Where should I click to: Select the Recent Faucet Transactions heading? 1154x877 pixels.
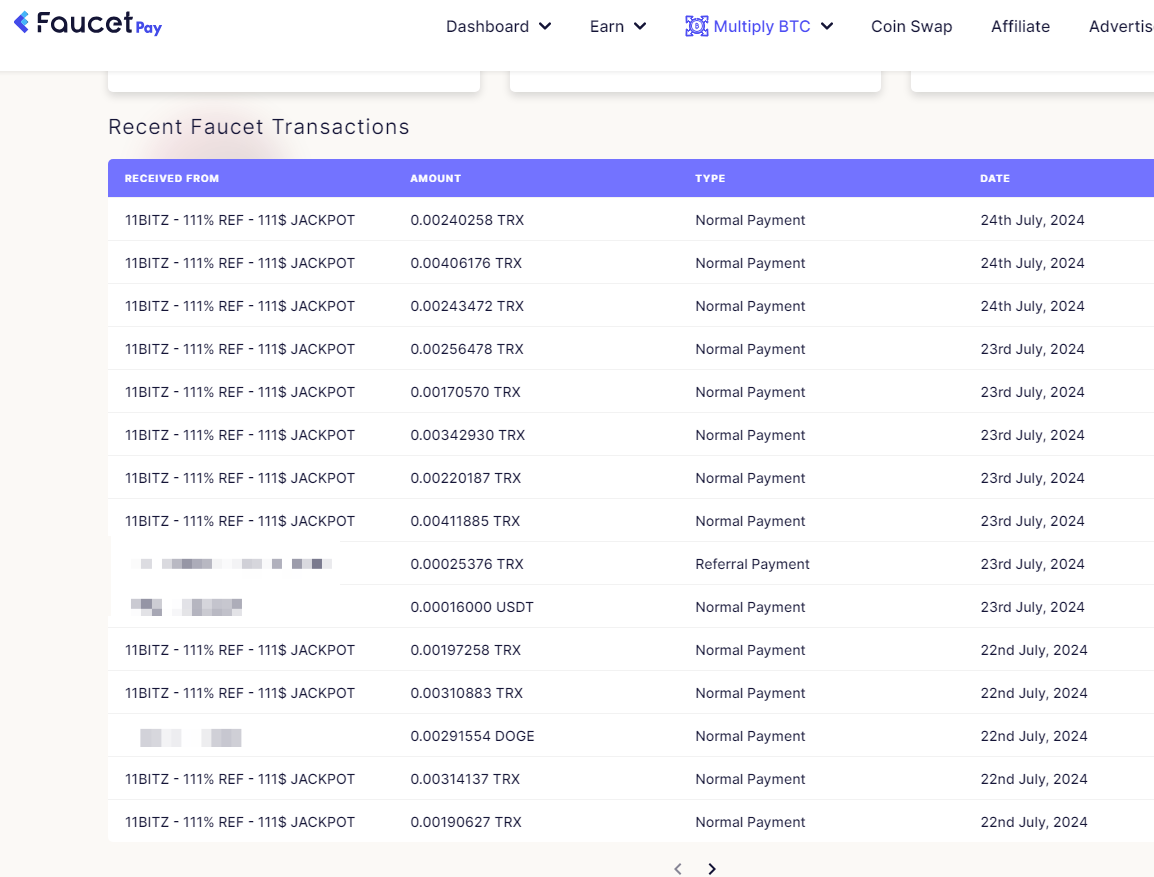tap(258, 127)
